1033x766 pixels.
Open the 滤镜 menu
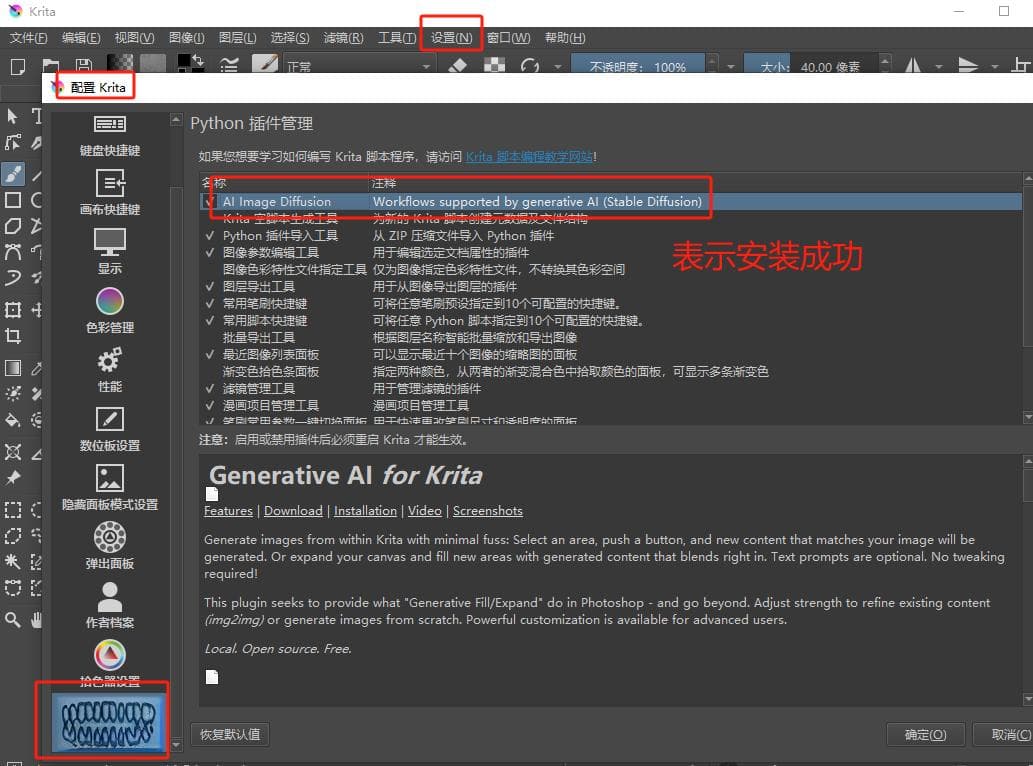[343, 38]
